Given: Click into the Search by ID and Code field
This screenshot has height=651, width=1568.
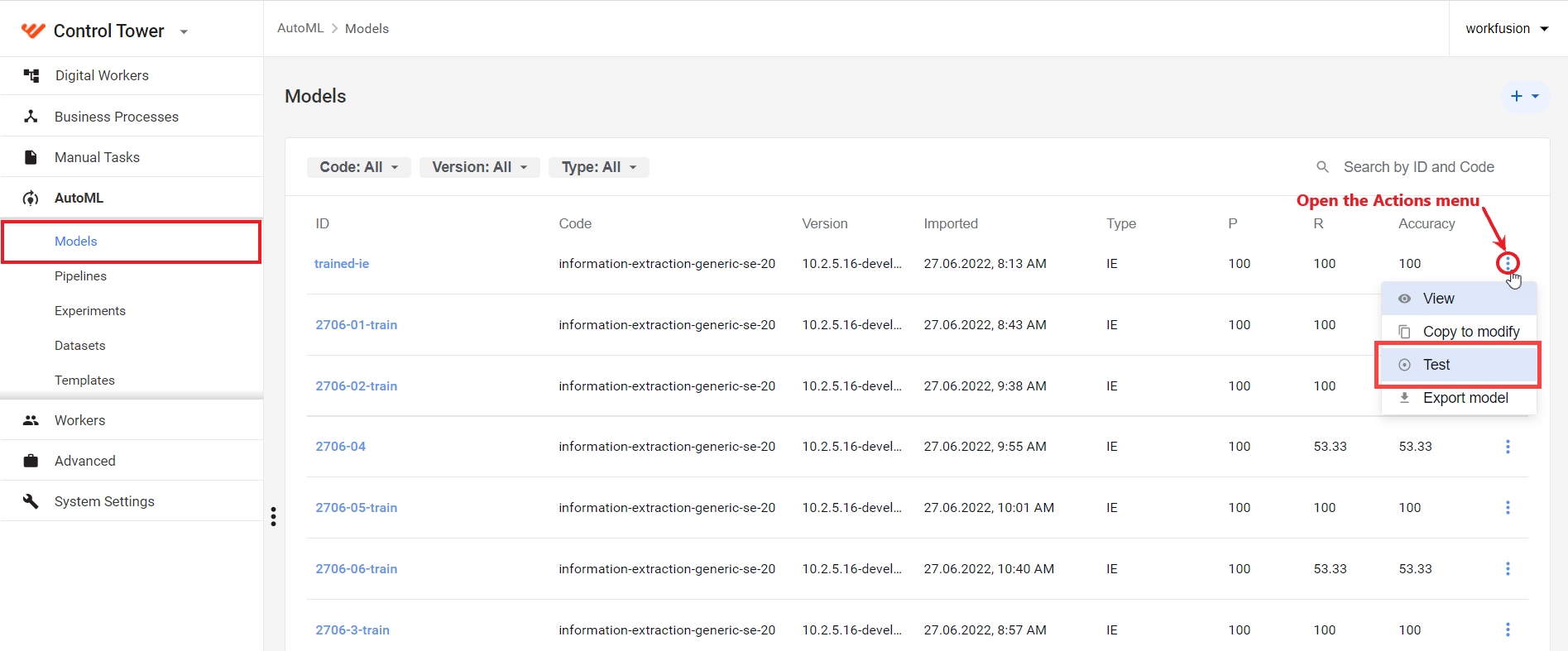Looking at the screenshot, I should click(x=1418, y=167).
